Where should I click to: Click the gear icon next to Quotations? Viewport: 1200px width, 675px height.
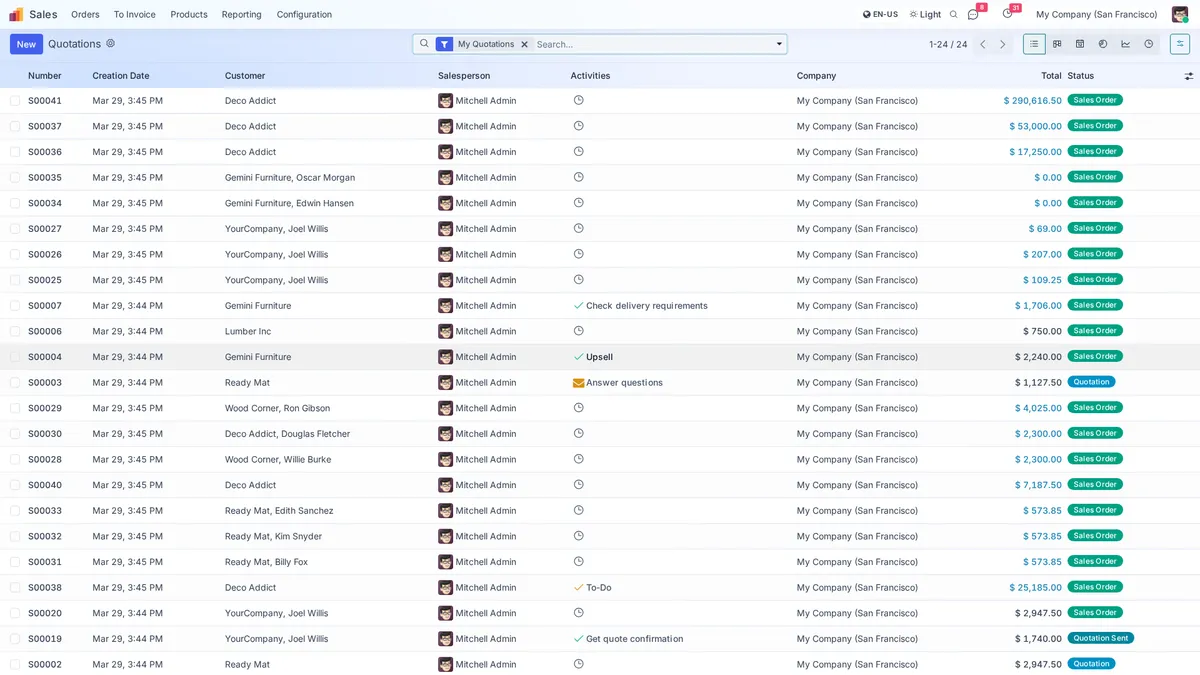click(110, 44)
